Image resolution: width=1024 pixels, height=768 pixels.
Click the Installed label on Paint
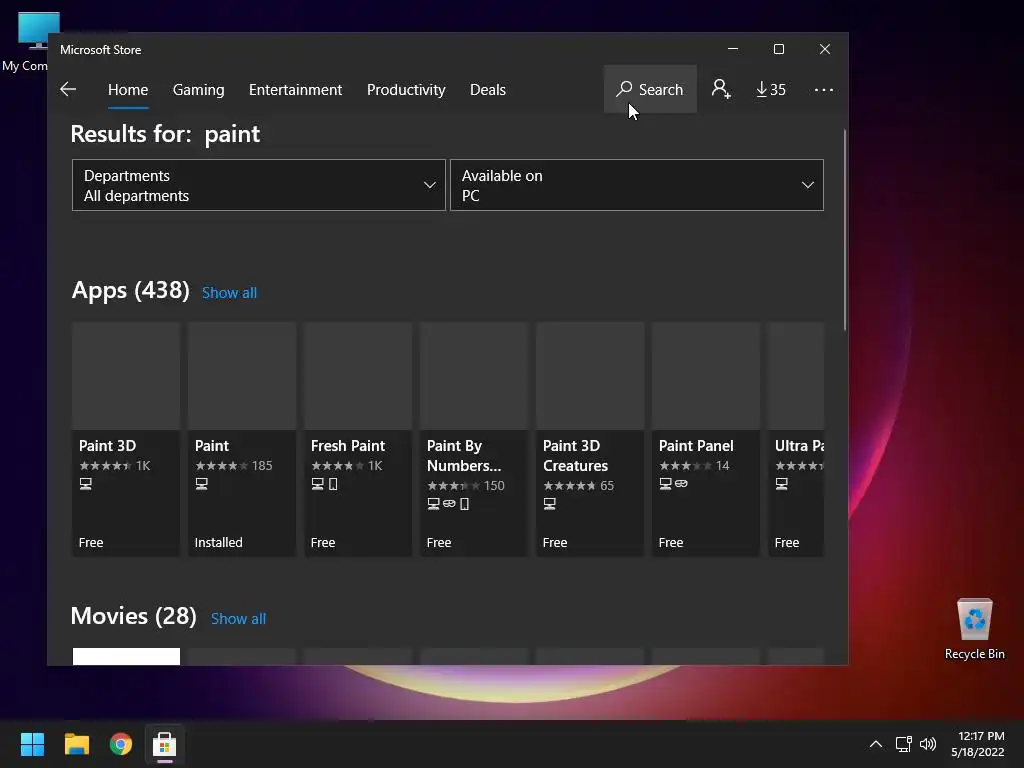tap(218, 543)
